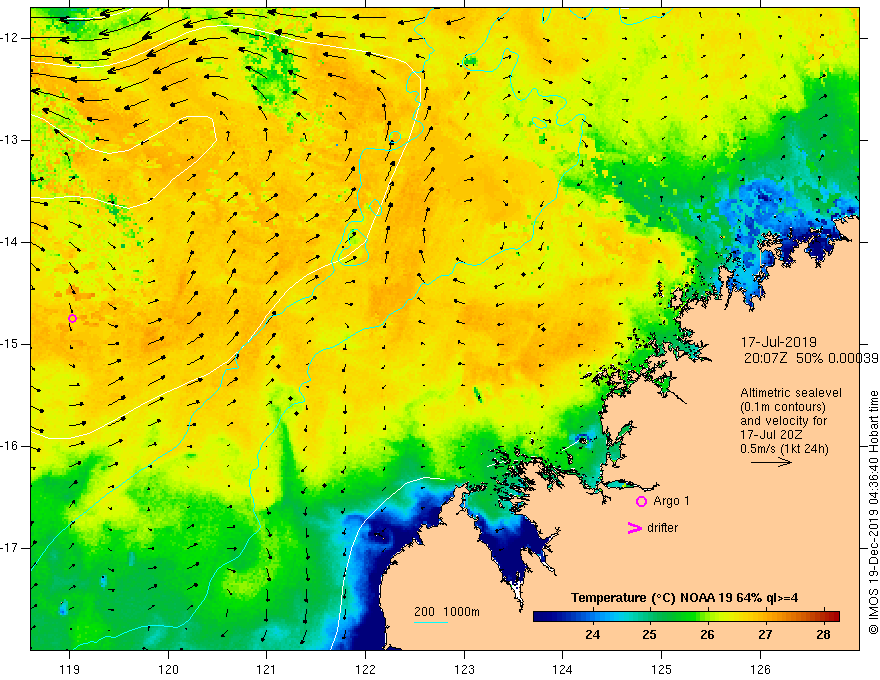The height and width of the screenshot is (680, 880).
Task: Click the '20:07Z 50% 0.00039' text
Action: [x=811, y=358]
